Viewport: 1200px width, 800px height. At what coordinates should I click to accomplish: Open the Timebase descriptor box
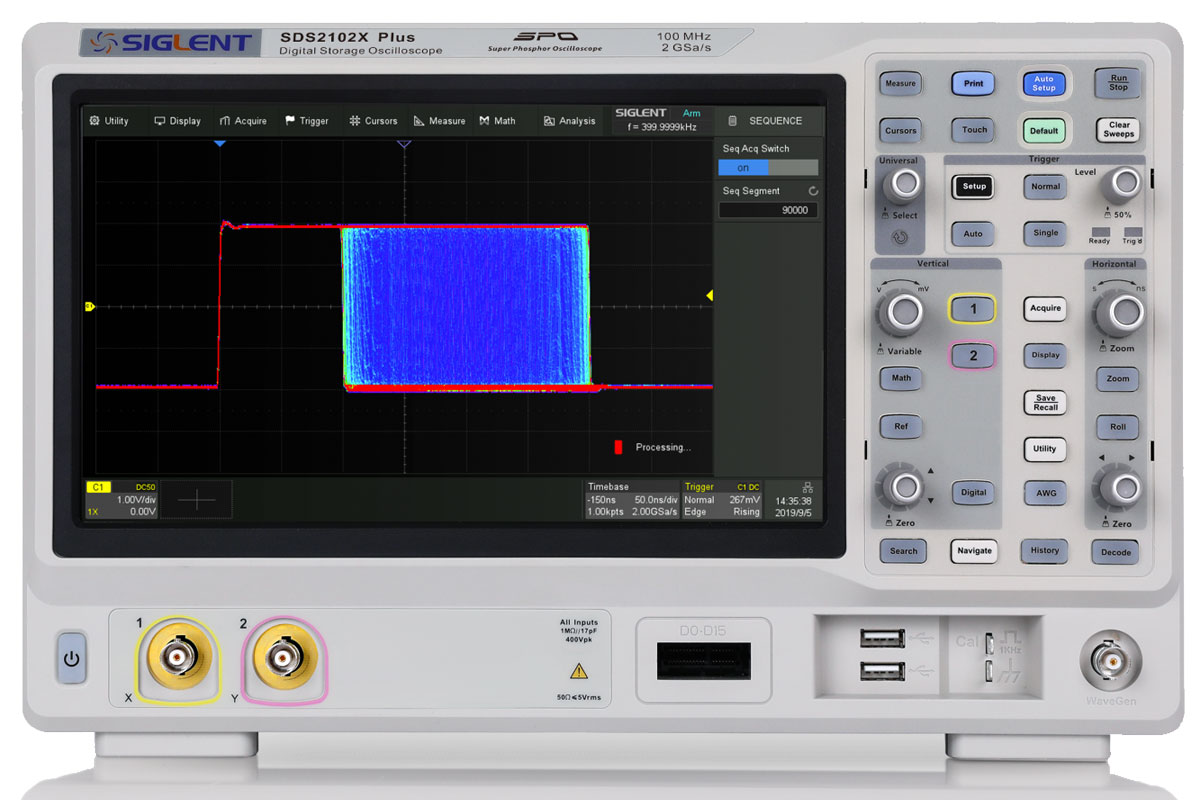(x=632, y=499)
